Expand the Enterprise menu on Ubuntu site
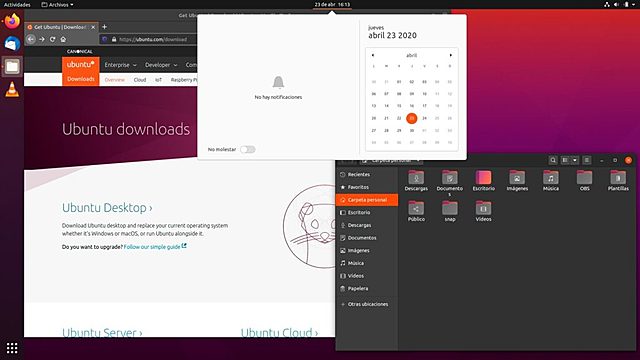This screenshot has width=640, height=360. 120,65
